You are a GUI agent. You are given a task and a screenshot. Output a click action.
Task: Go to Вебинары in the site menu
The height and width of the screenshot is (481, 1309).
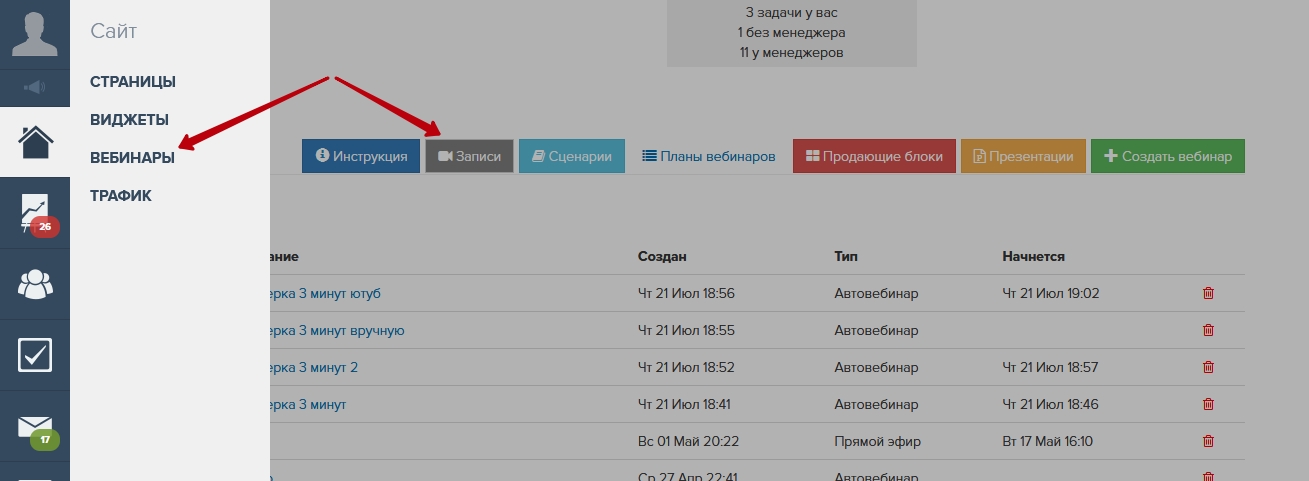click(x=132, y=158)
